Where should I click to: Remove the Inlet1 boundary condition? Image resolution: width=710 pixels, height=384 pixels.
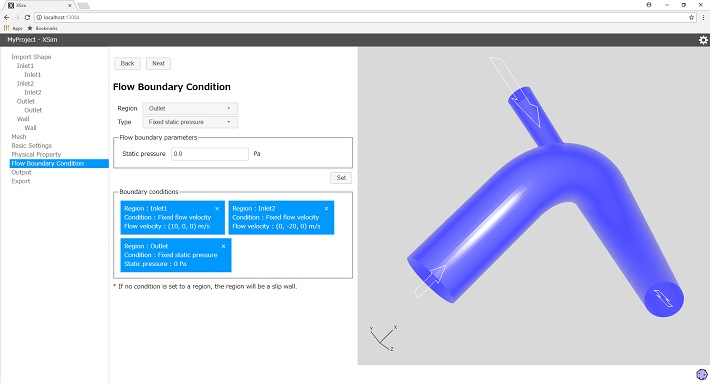(217, 208)
